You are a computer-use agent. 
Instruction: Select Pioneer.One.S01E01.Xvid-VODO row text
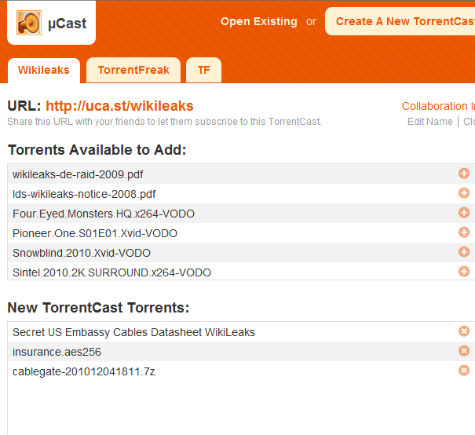coord(95,233)
